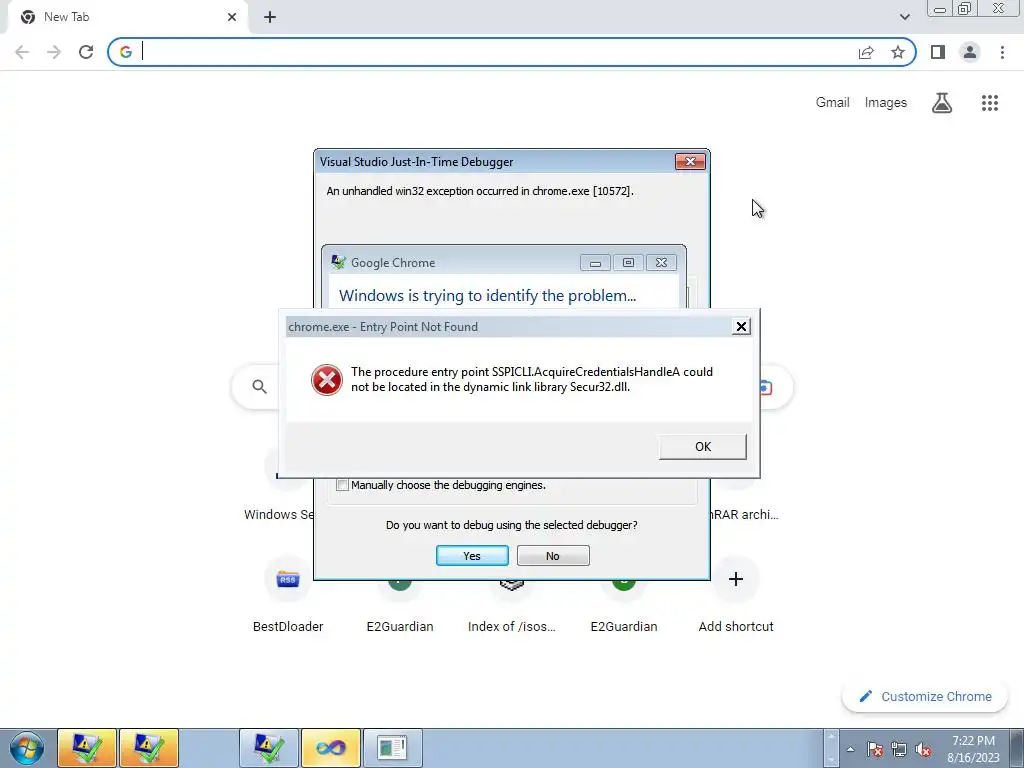This screenshot has width=1024, height=768.
Task: Minimize the Google Chrome problem dialog
Action: (595, 263)
